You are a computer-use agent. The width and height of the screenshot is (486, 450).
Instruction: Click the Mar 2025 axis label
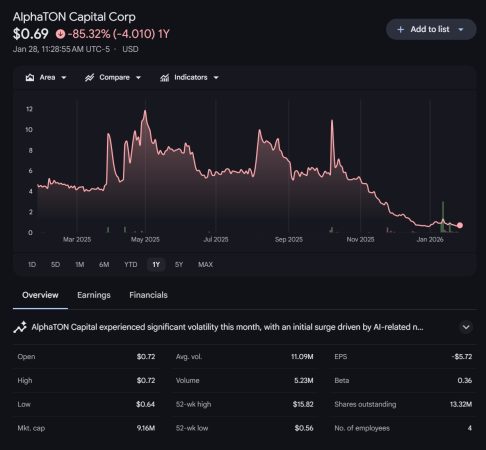click(x=77, y=239)
